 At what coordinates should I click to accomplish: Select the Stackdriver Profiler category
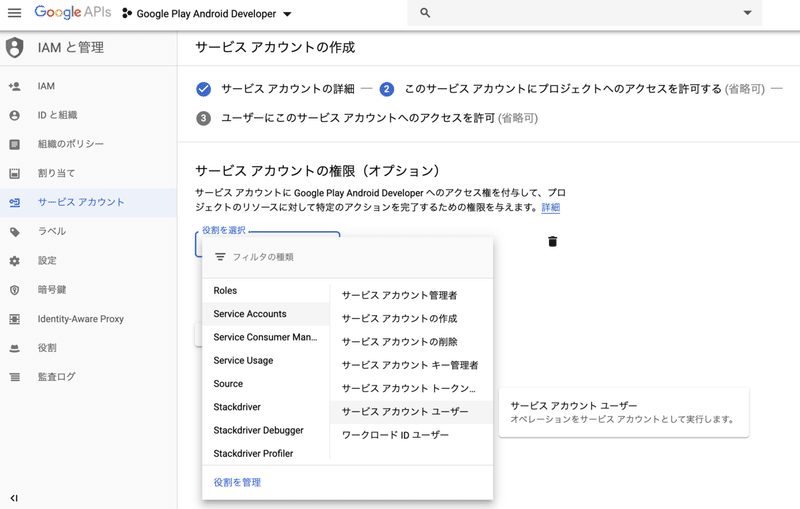tap(266, 453)
